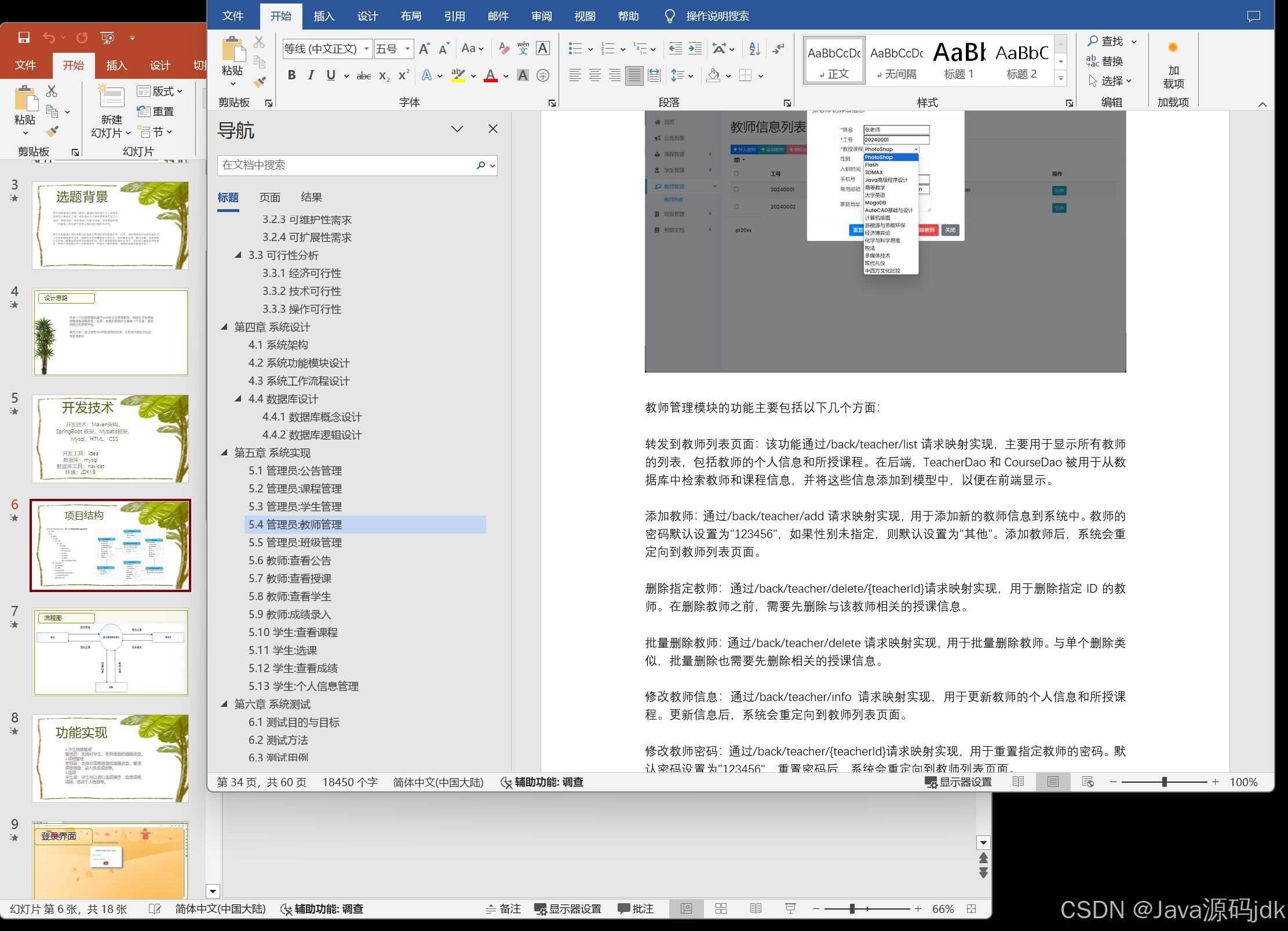Click numbered list icon
The width and height of the screenshot is (1288, 931).
pyautogui.click(x=608, y=49)
